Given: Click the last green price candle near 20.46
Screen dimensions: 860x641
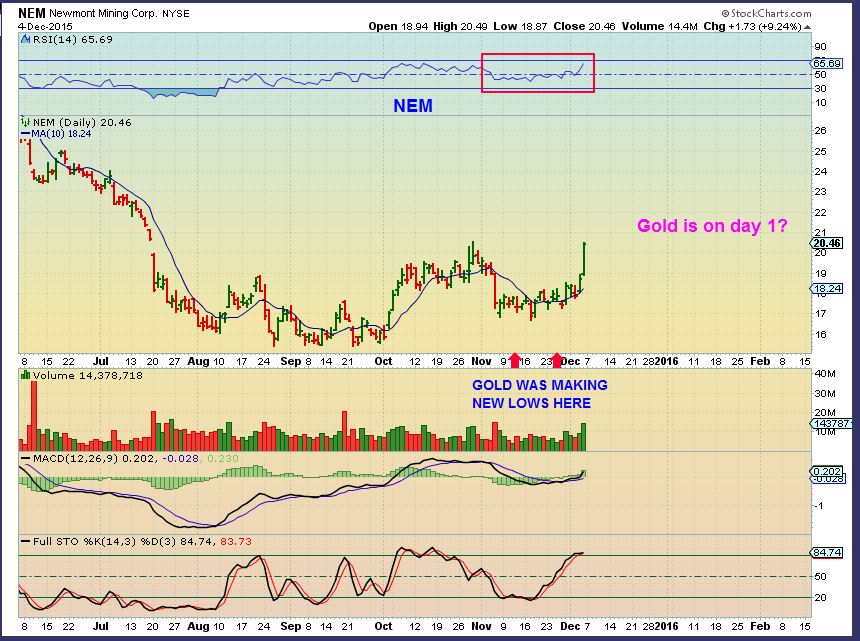Looking at the screenshot, I should pos(584,259).
